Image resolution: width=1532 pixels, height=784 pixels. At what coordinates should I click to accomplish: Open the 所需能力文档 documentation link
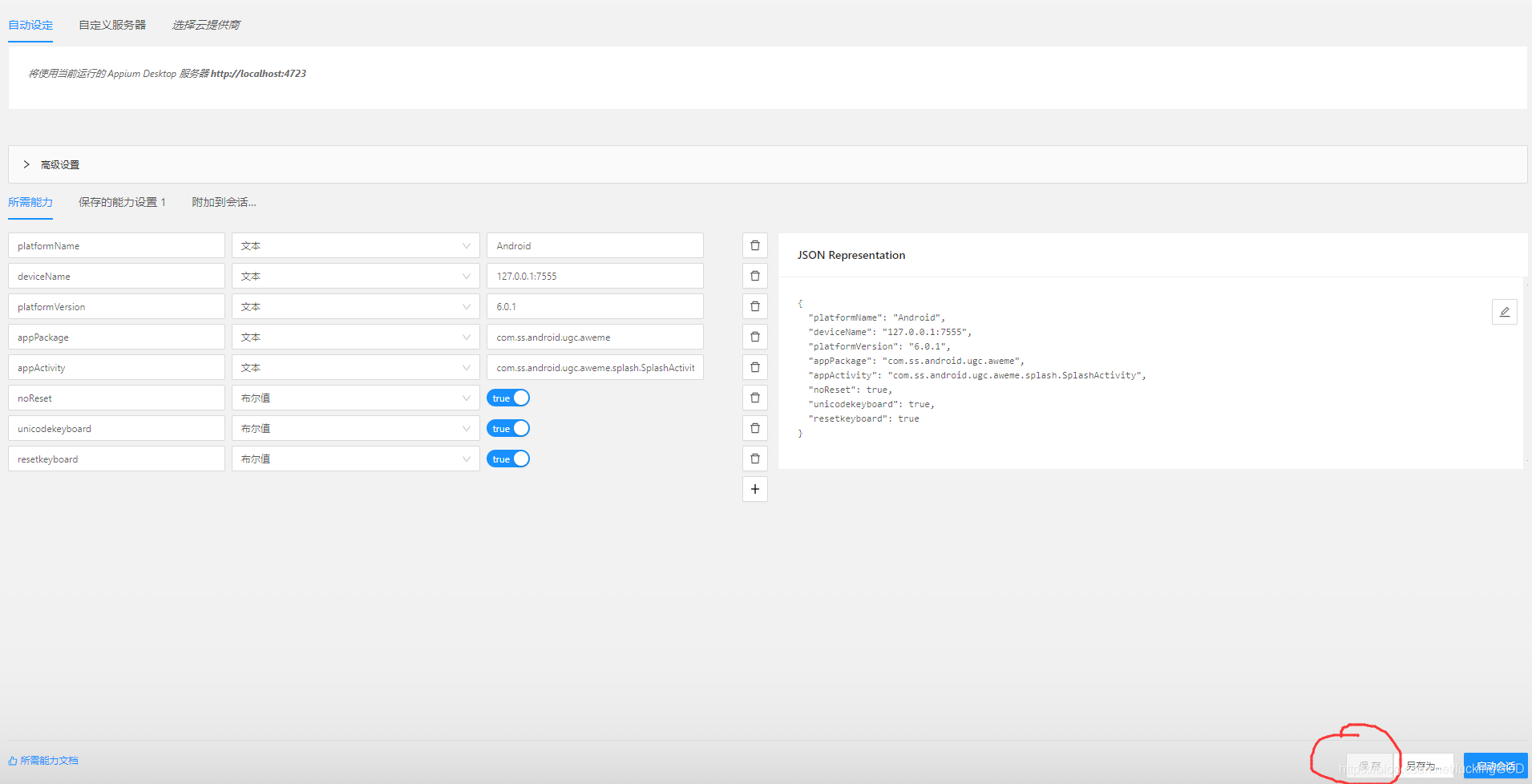[43, 760]
